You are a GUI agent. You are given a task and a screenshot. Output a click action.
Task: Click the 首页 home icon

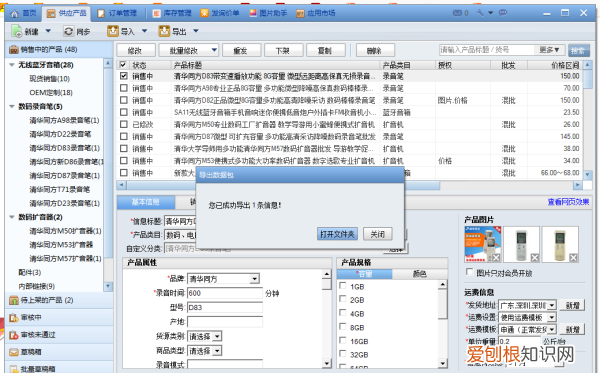[x=14, y=13]
